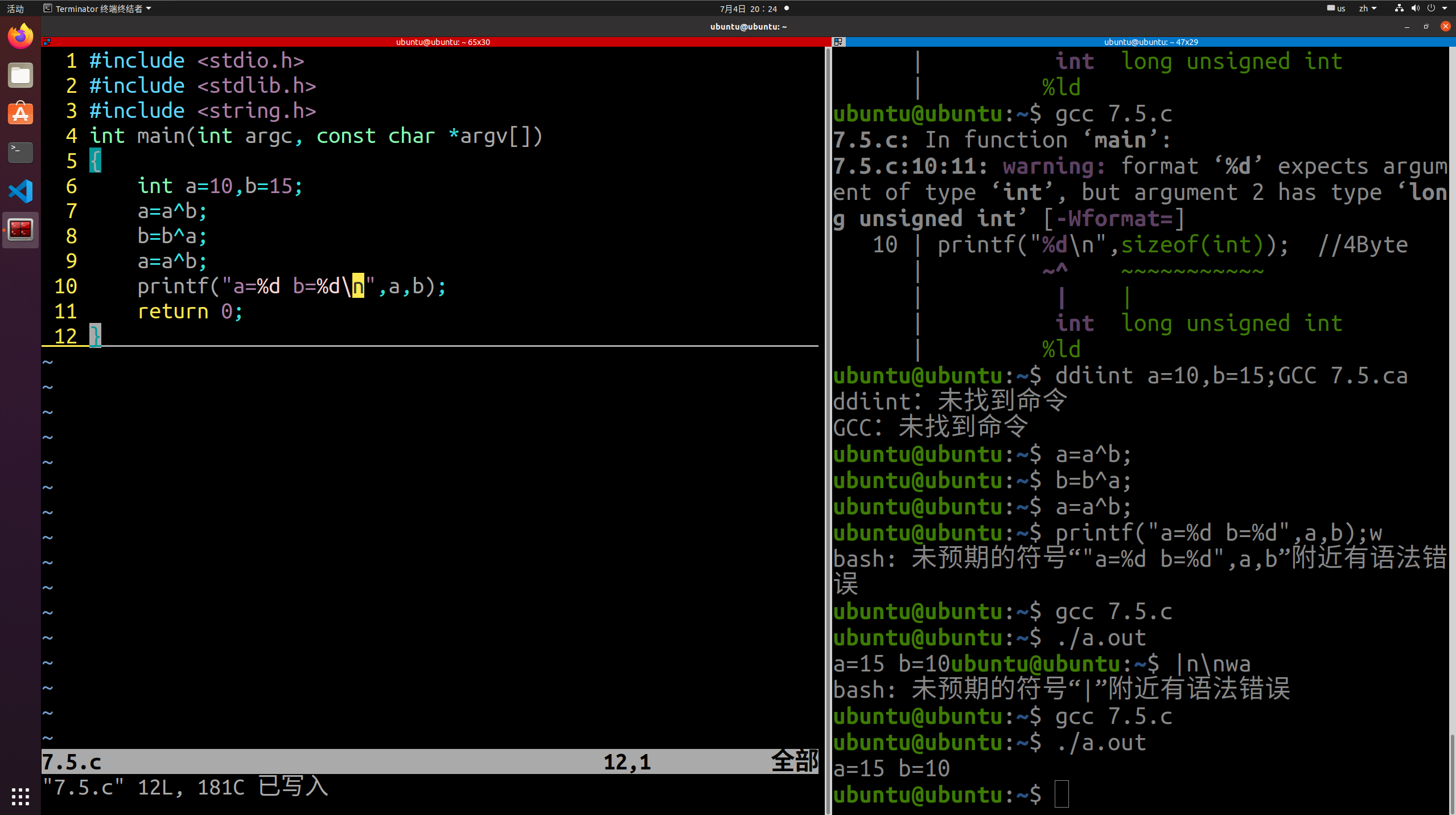Click left pane group icon in red titlebar
The image size is (1456, 815).
(47, 42)
